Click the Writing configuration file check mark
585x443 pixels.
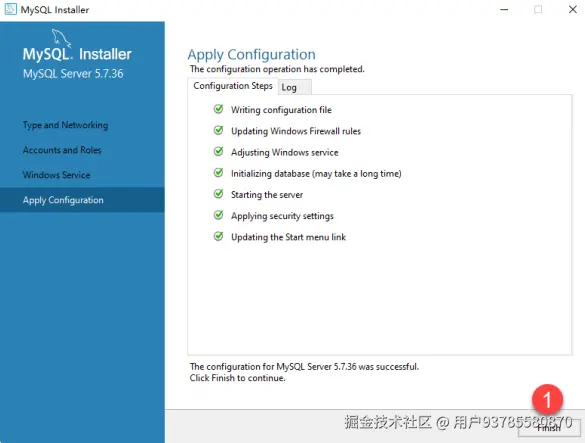point(219,109)
